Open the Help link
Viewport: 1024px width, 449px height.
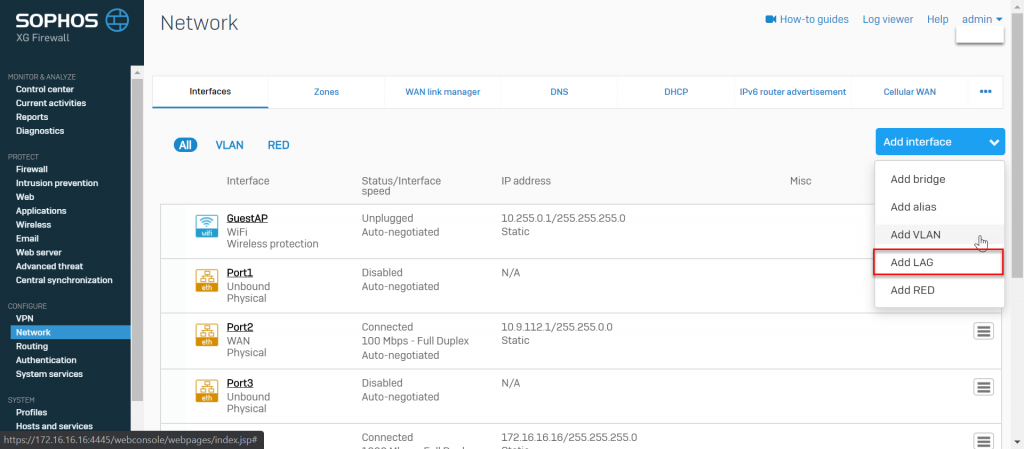(x=937, y=20)
